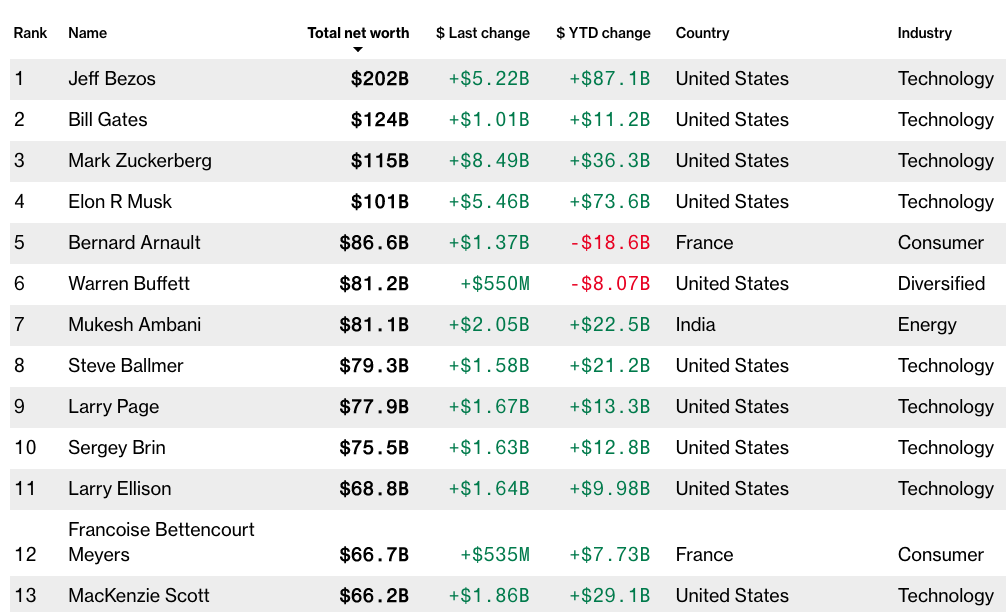Click Mukesh Ambani's name

134,325
